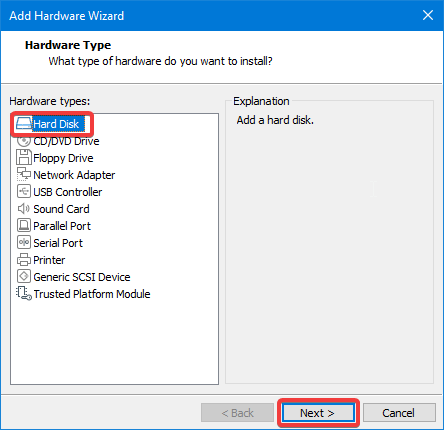Screen dimensions: 444x430
Task: Pick the Network Adapter icon
Action: tap(24, 174)
